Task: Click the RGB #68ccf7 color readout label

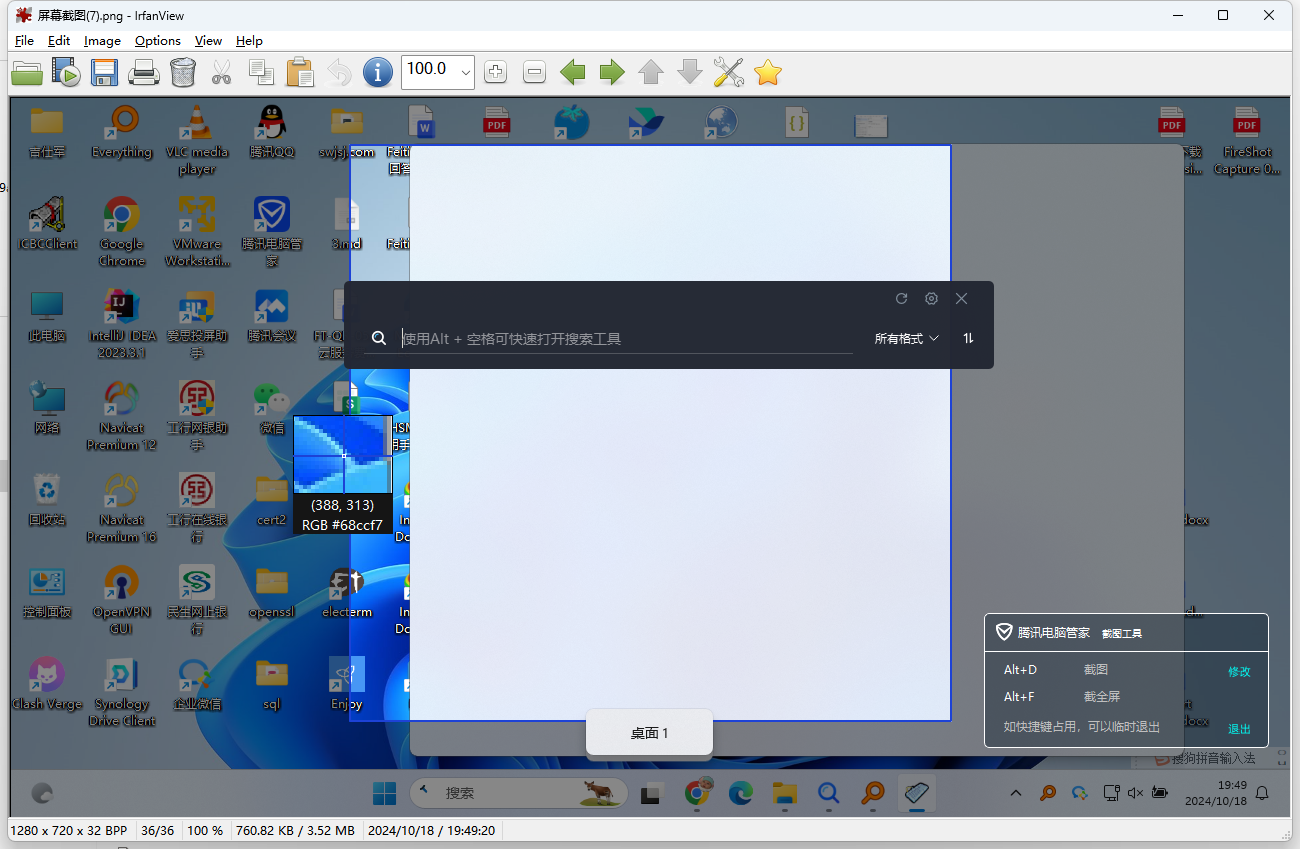Action: (342, 525)
